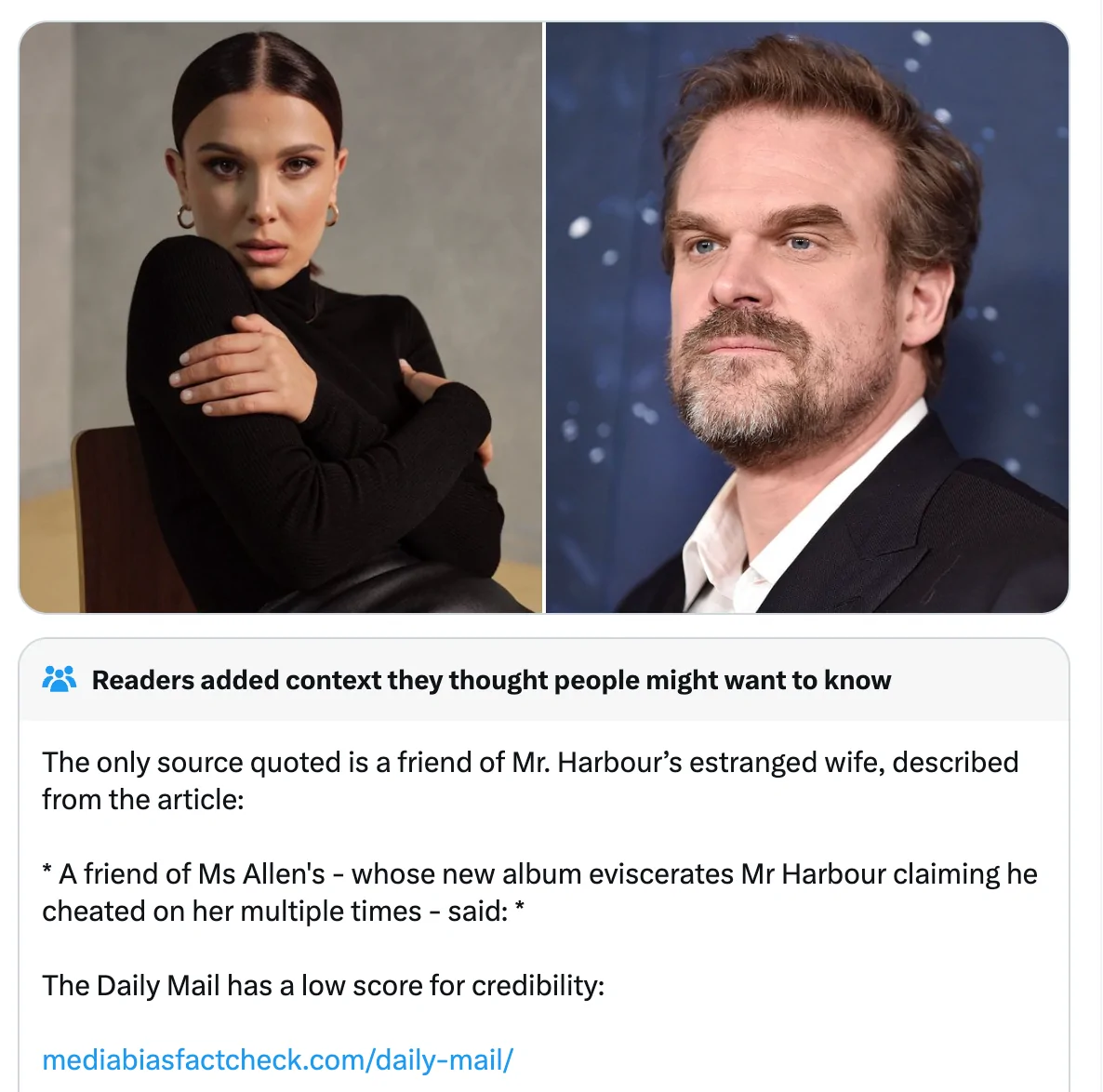The image size is (1103, 1092).
Task: Select the 'Readers added context' header text
Action: [x=491, y=680]
